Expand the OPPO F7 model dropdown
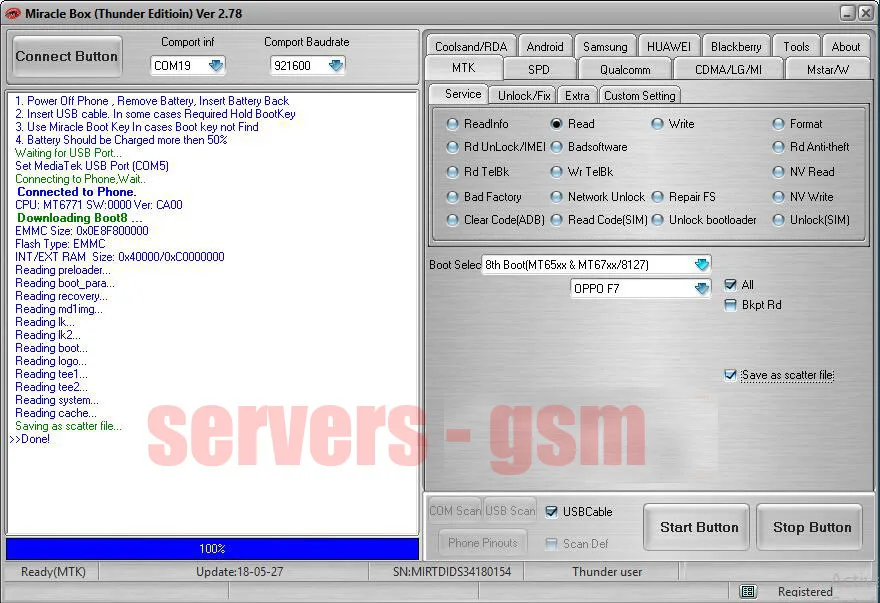Image resolution: width=880 pixels, height=603 pixels. coord(702,289)
